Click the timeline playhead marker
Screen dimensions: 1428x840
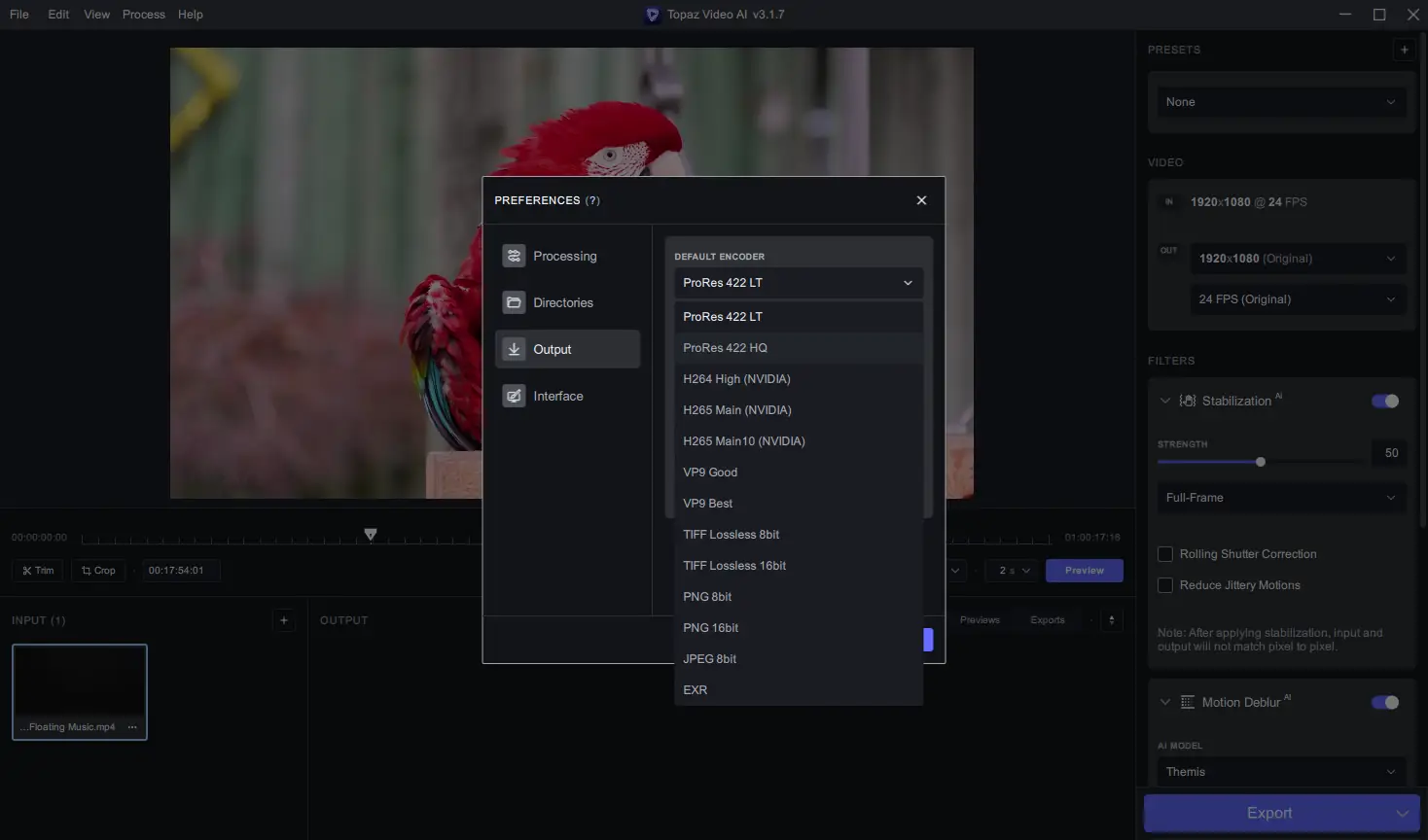[370, 534]
